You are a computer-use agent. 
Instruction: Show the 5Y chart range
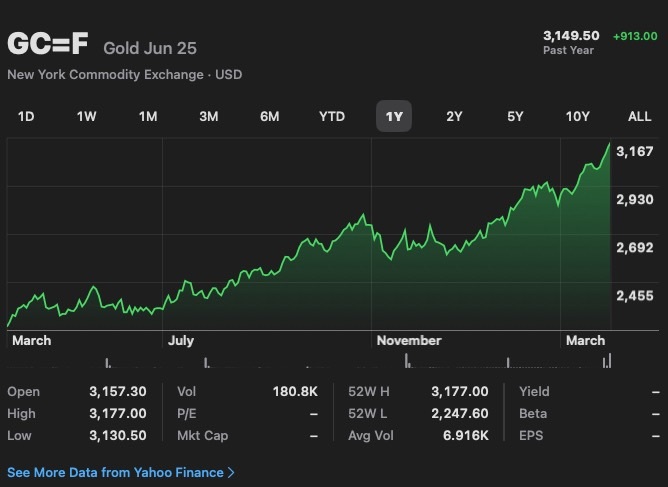tap(515, 116)
